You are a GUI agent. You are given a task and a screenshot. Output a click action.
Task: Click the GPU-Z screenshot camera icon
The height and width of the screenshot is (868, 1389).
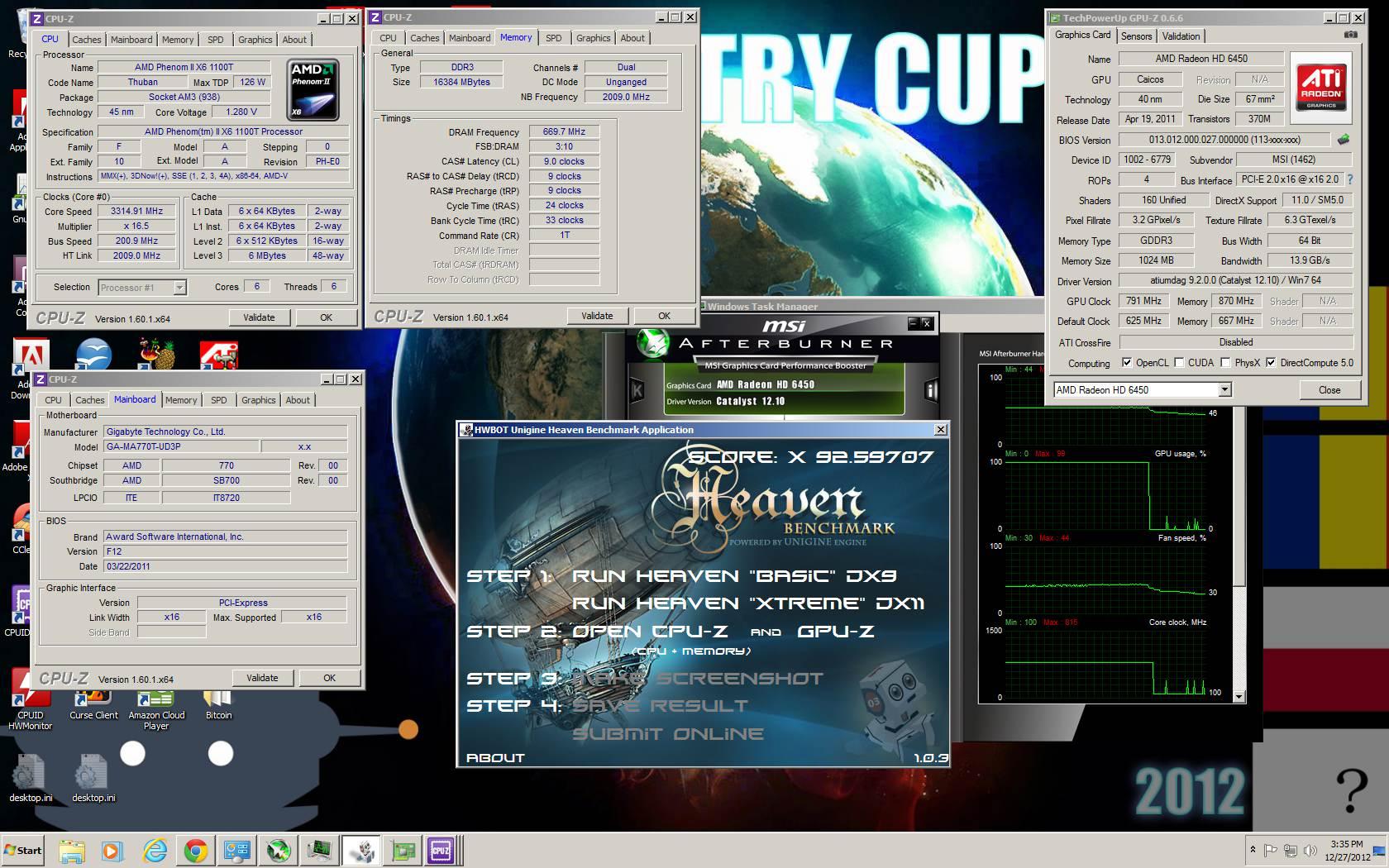tap(1350, 35)
